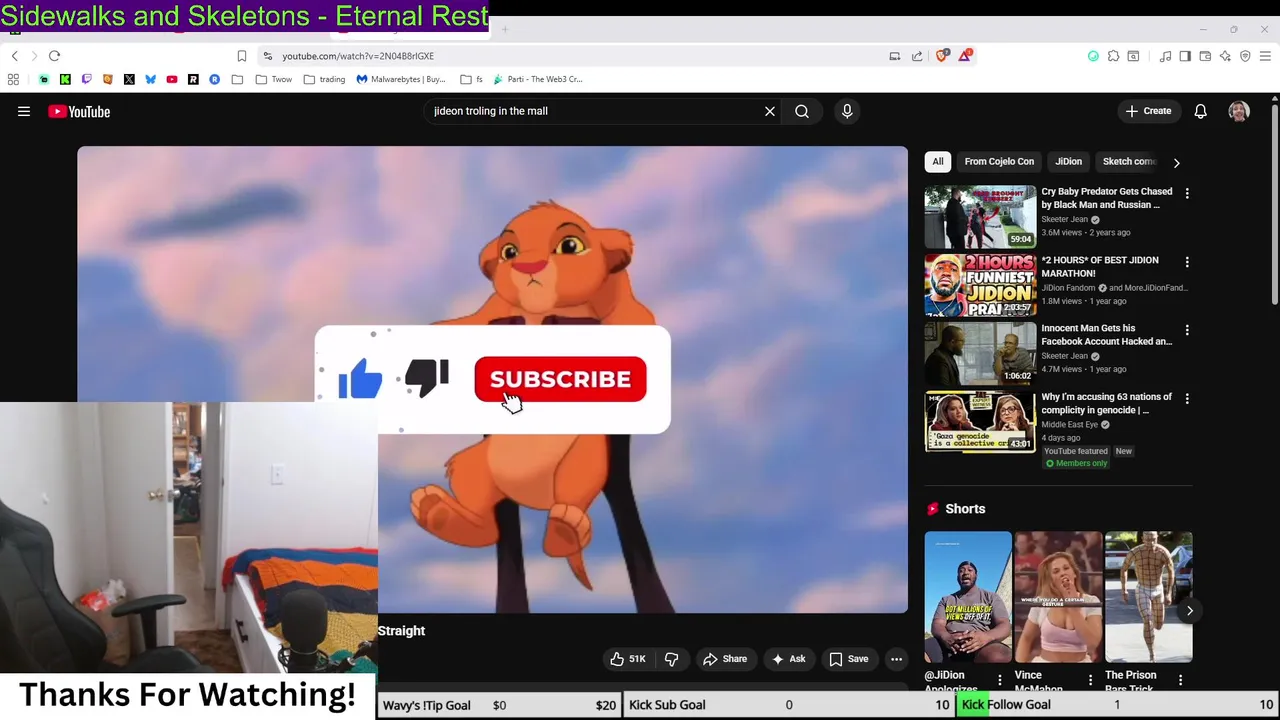Open options for Innocent Man video

click(x=1187, y=330)
